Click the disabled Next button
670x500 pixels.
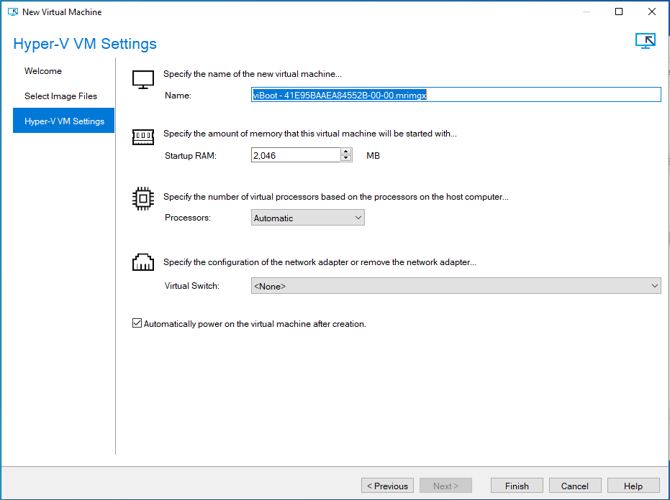tap(446, 486)
